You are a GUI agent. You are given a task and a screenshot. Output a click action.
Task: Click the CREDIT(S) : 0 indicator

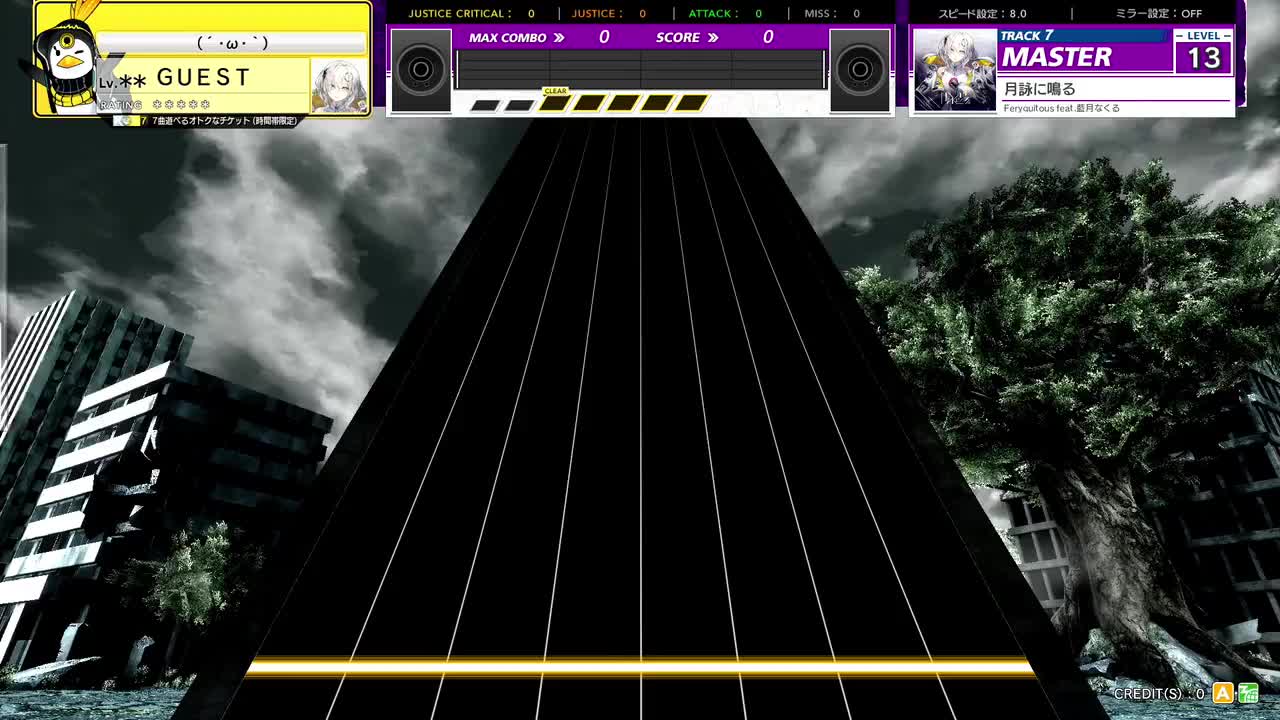tap(1159, 693)
